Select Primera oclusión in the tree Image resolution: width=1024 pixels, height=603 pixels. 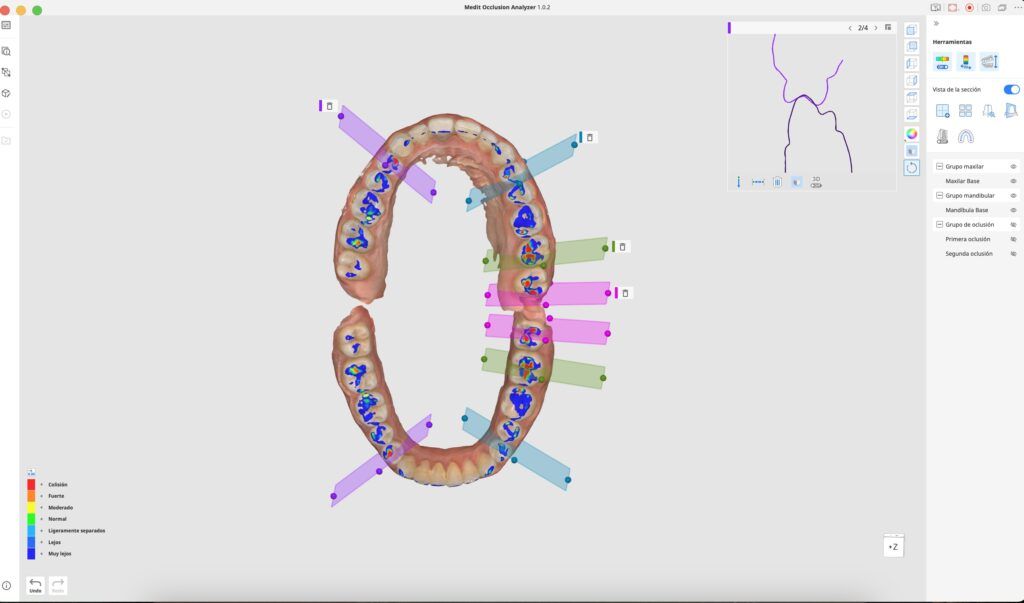pos(968,239)
